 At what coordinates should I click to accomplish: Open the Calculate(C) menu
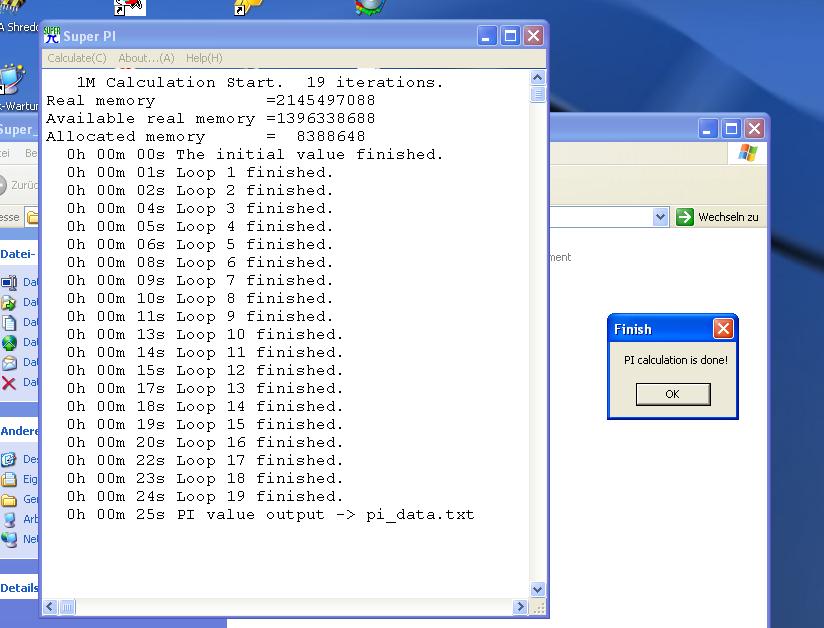pos(77,58)
